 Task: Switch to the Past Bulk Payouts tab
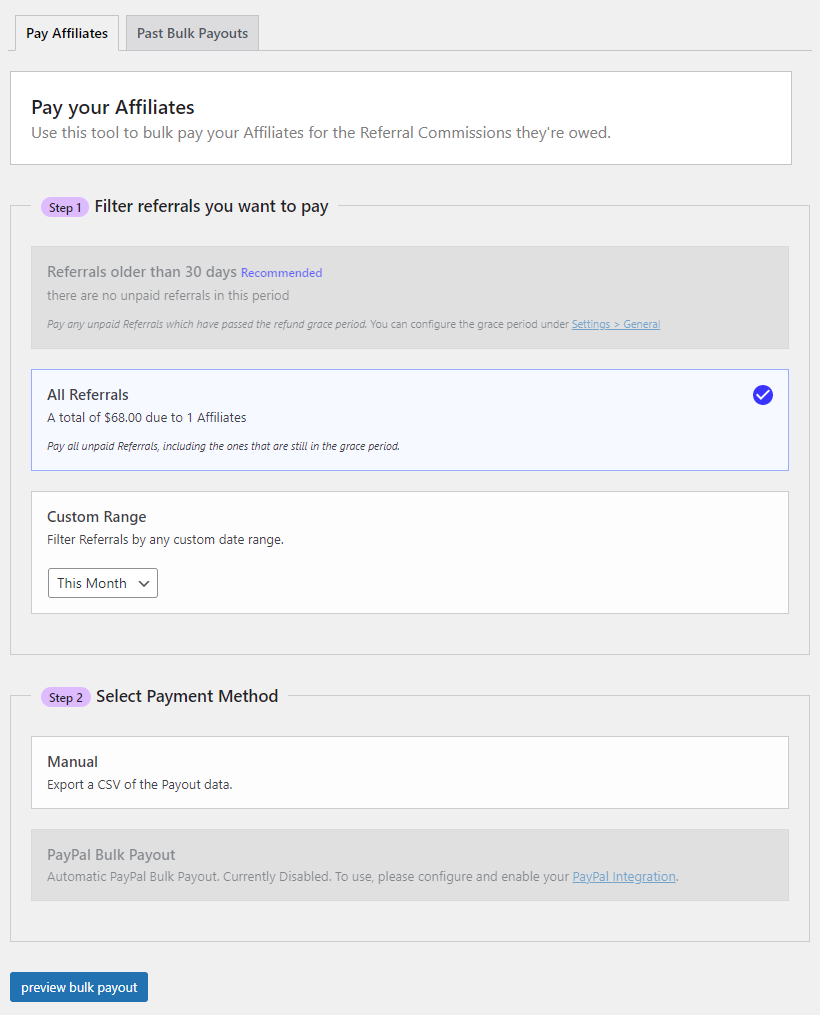tap(191, 32)
